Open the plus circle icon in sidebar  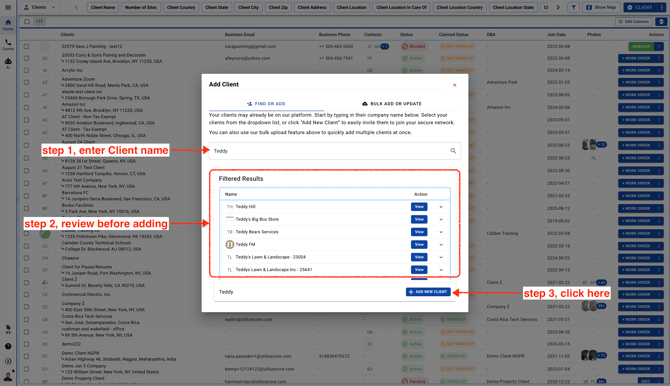8,361
